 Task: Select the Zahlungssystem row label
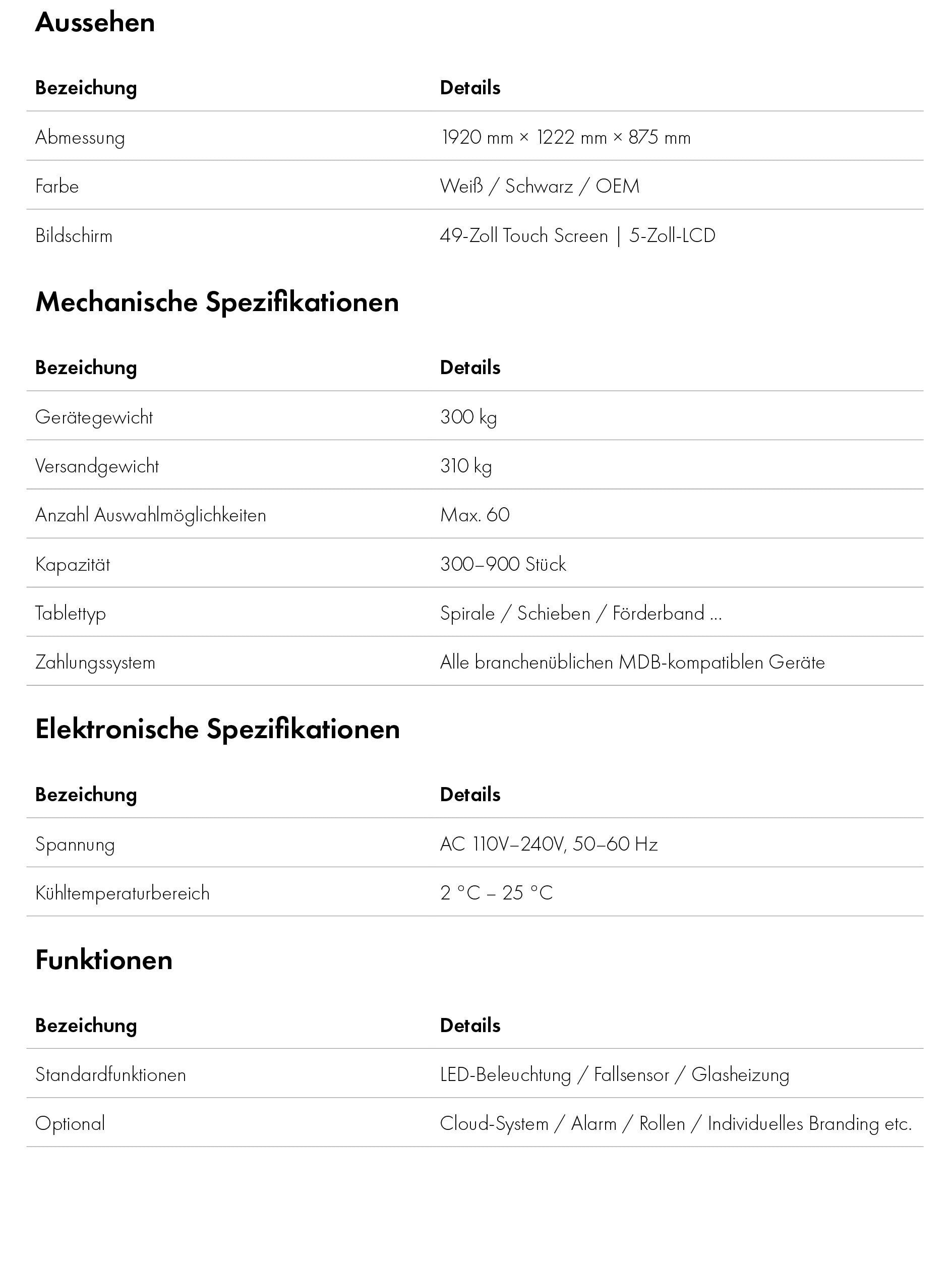[95, 663]
